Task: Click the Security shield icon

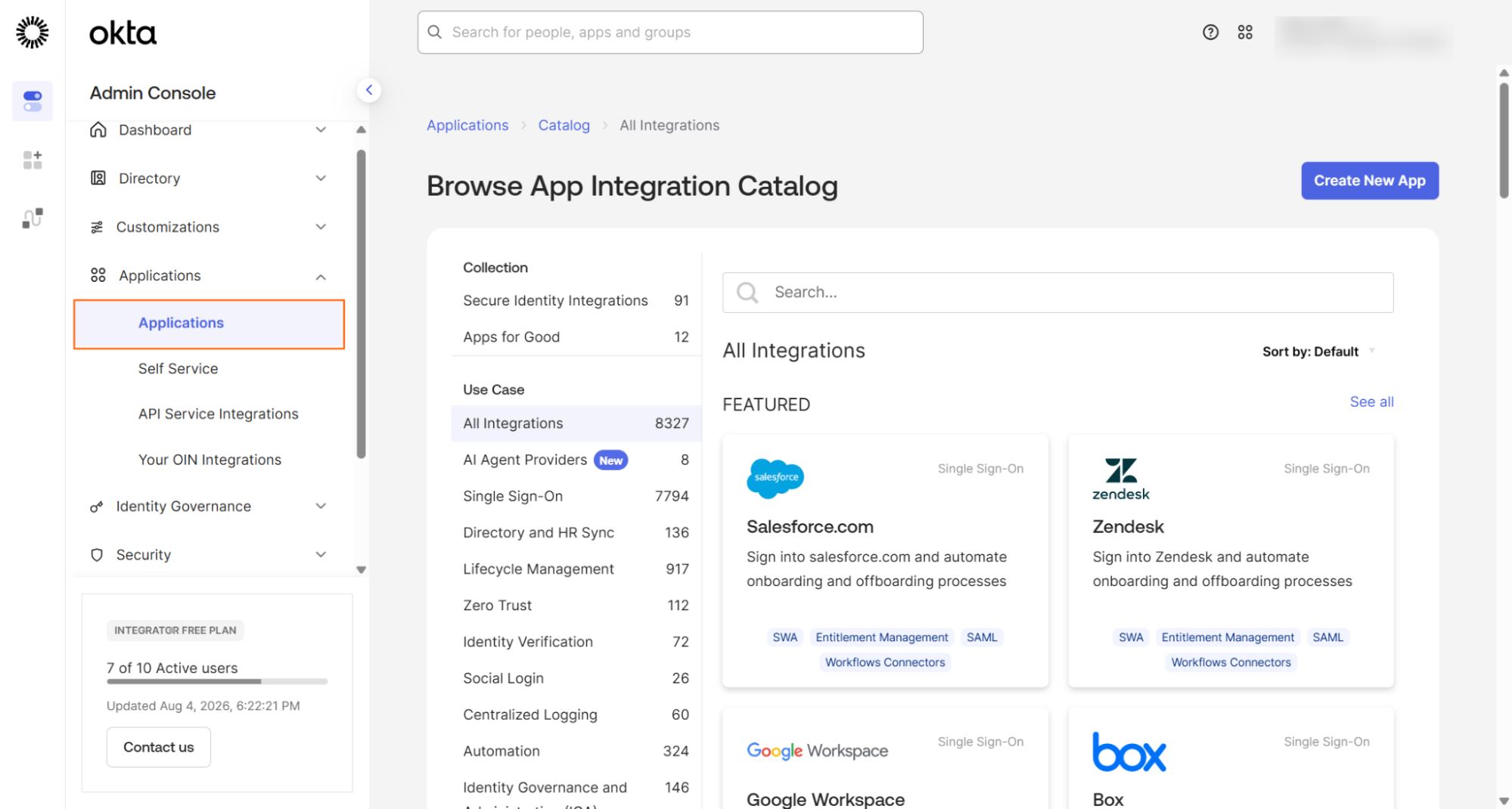Action: 96,555
